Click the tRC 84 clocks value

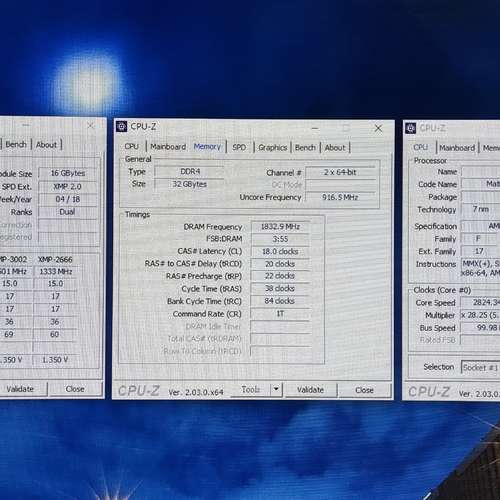(x=280, y=301)
